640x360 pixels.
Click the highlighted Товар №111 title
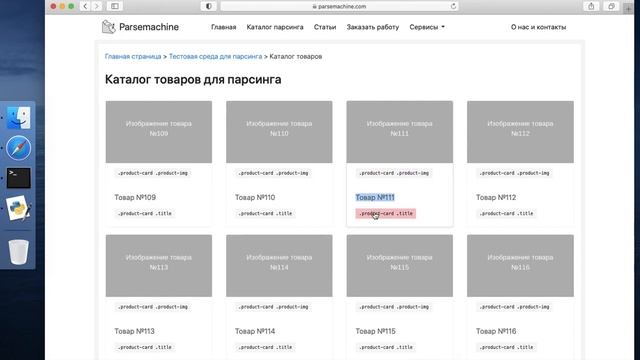(375, 197)
